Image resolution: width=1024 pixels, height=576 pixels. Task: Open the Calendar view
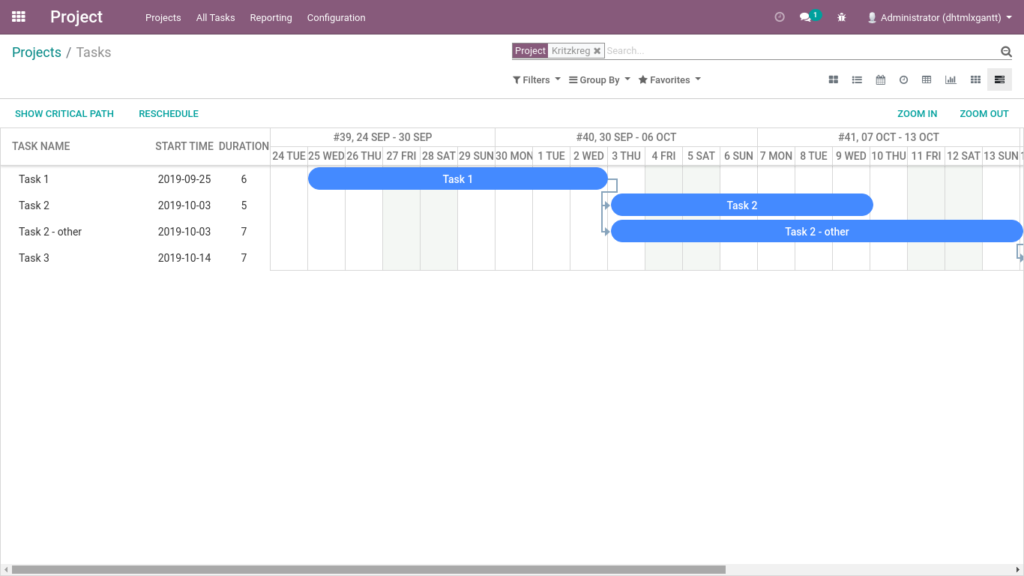(880, 79)
